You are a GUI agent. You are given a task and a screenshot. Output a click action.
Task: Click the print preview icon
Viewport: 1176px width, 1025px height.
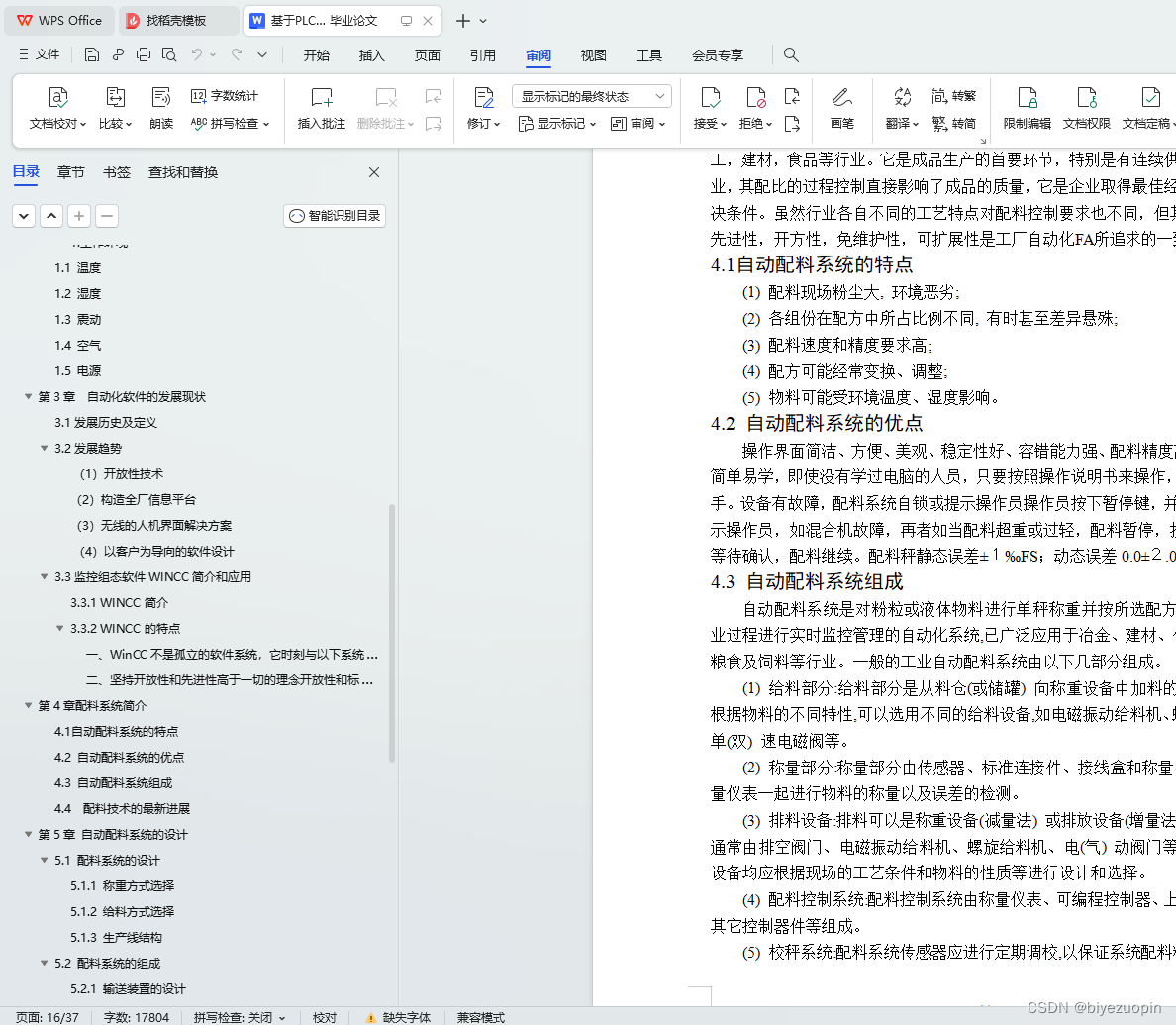[169, 54]
